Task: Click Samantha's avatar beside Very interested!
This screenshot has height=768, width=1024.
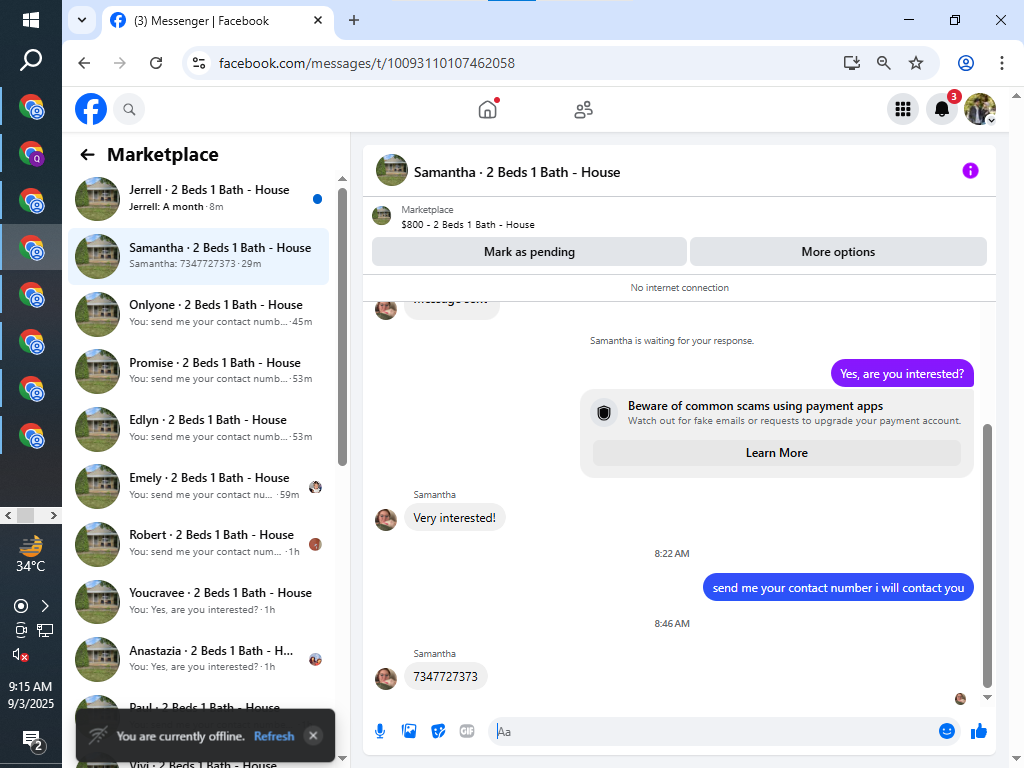Action: tap(386, 520)
